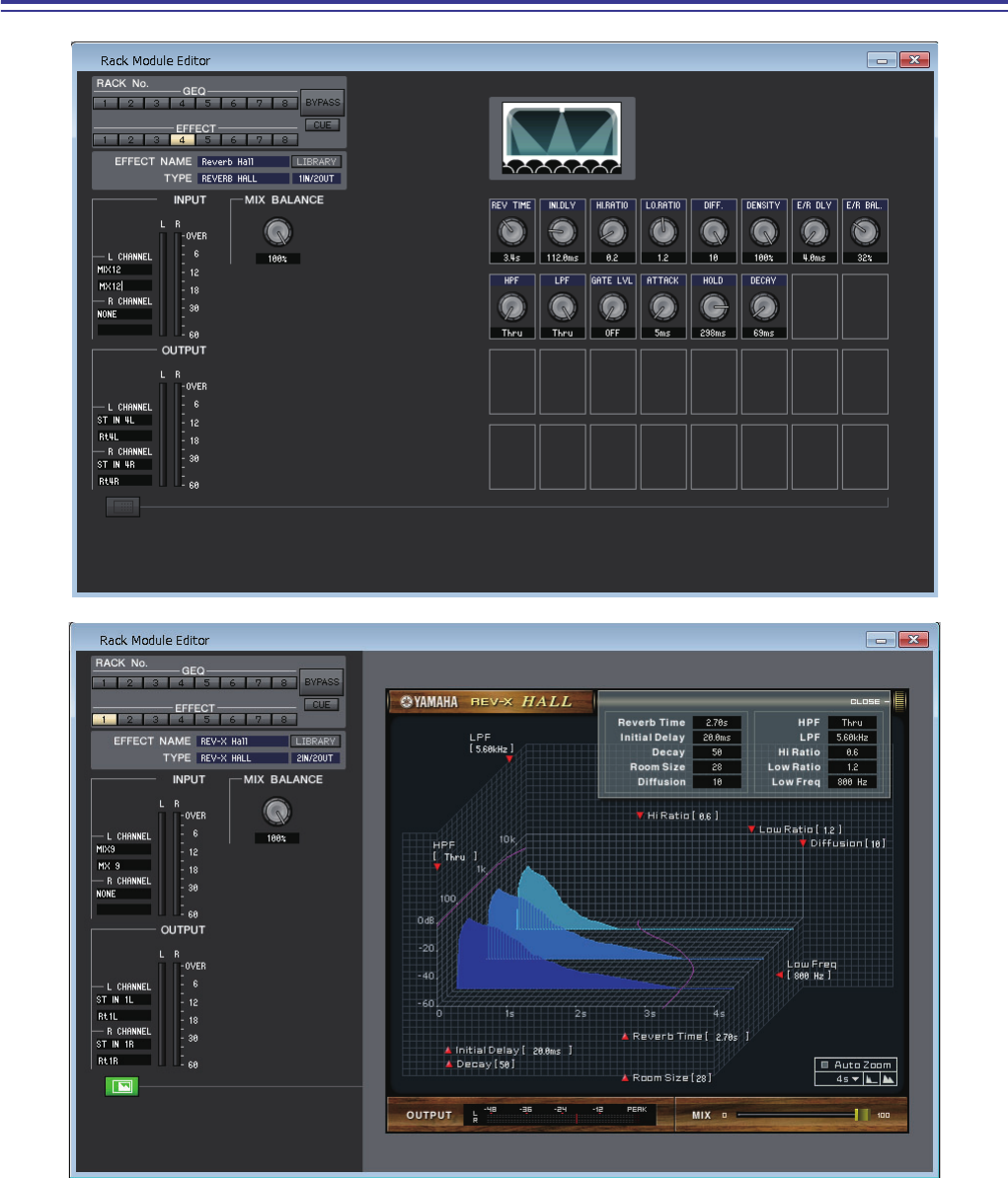Click the Initial Delay value field 20.0ms
1008x1178 pixels.
(x=717, y=738)
